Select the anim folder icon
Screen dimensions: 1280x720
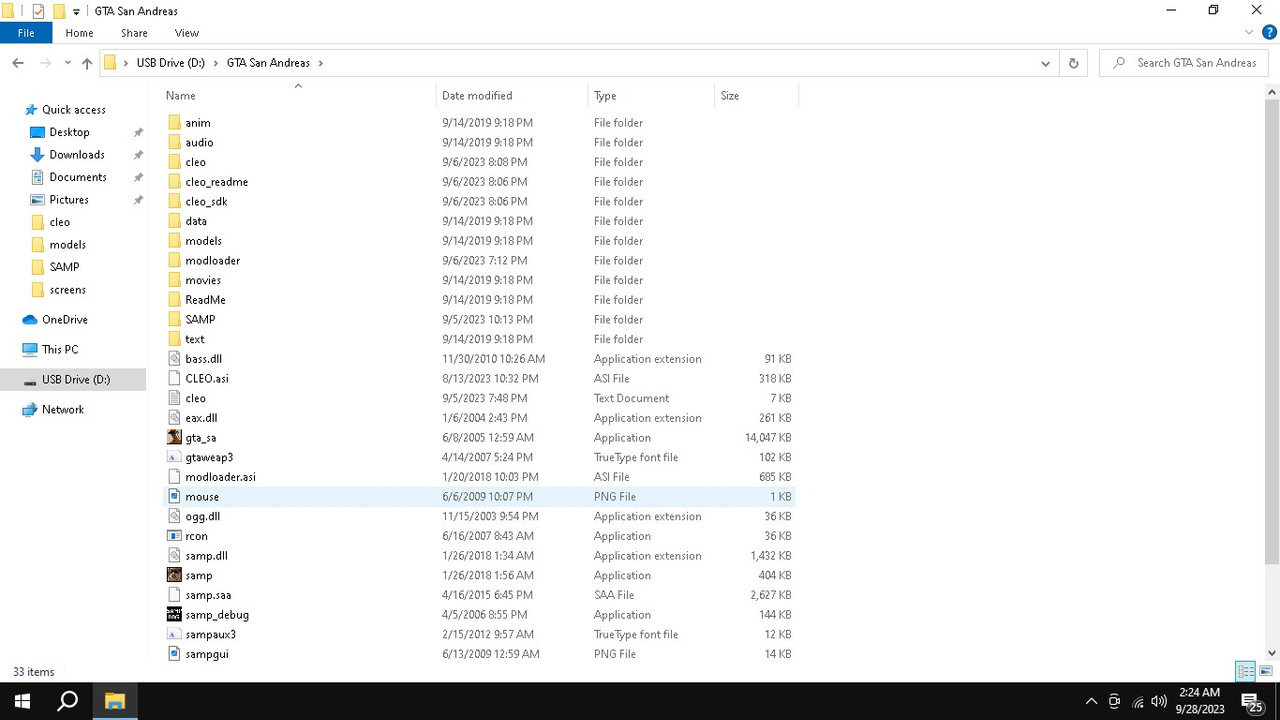[x=174, y=123]
